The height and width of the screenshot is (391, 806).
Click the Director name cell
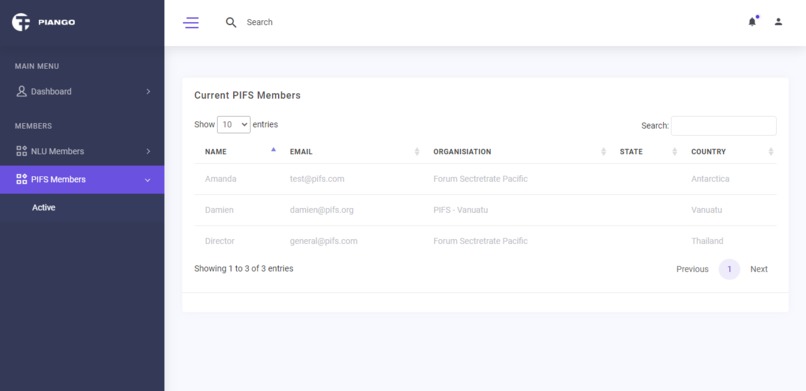click(219, 241)
